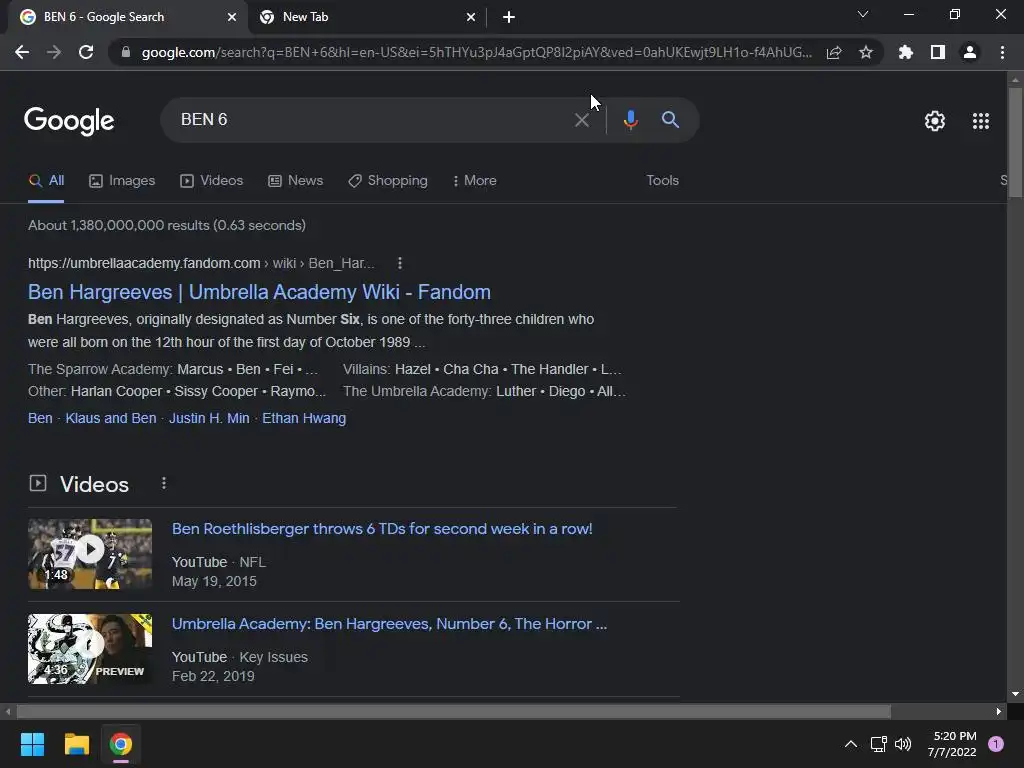The width and height of the screenshot is (1024, 768).
Task: Toggle the Chrome side panel
Action: (938, 52)
